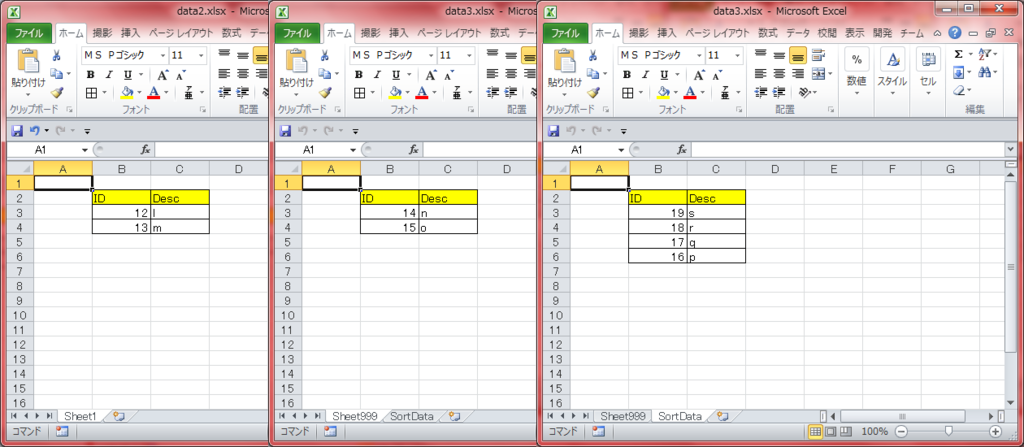Open Borders dropdown arrow in right window
1024x447 pixels.
[643, 93]
